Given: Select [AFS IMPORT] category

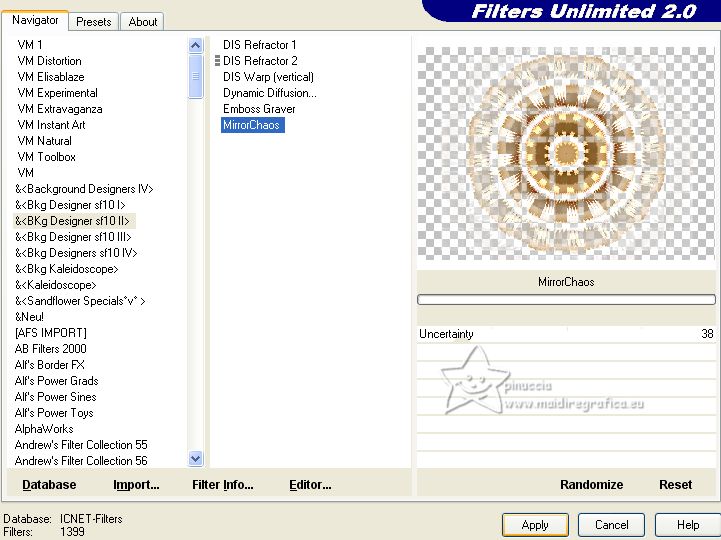Looking at the screenshot, I should 51,333.
